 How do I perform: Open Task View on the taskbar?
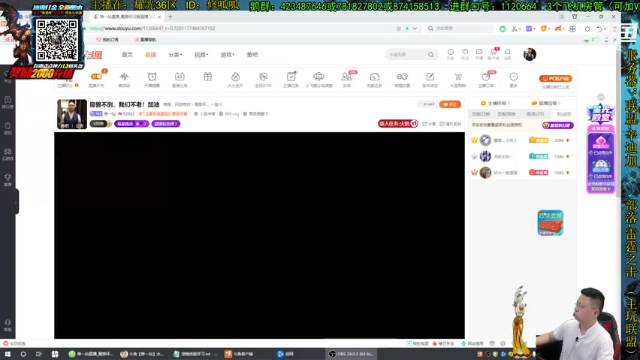pos(38,354)
